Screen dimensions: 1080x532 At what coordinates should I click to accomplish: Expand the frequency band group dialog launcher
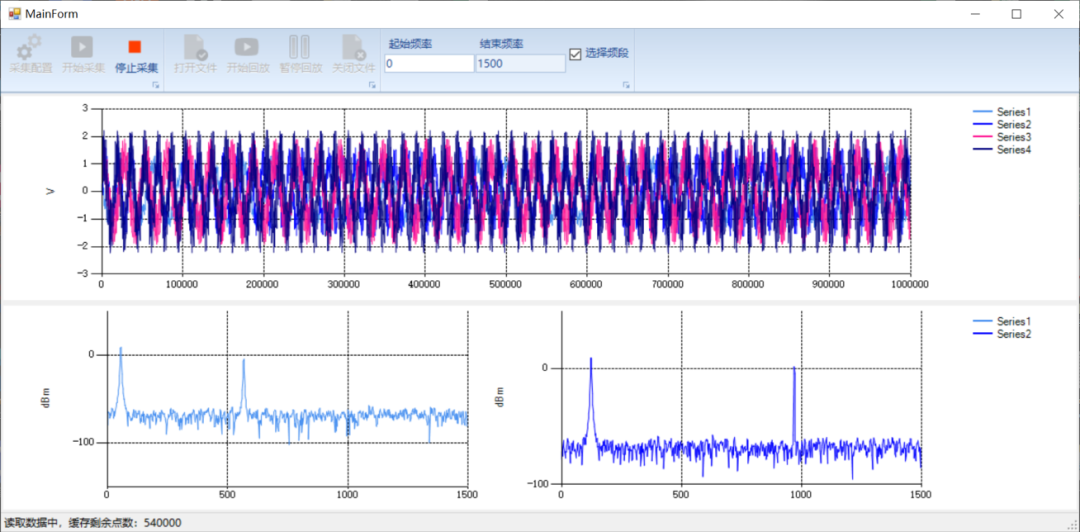point(626,85)
